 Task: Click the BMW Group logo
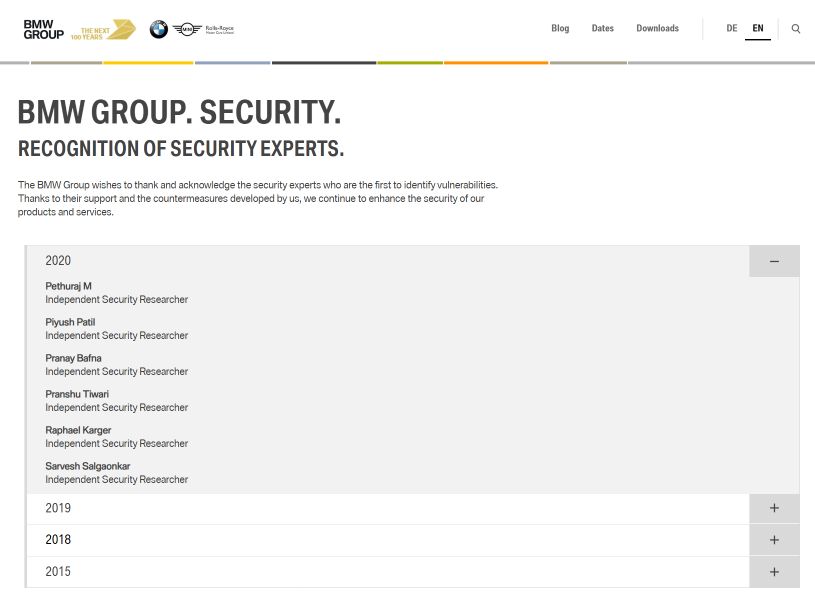coord(44,30)
